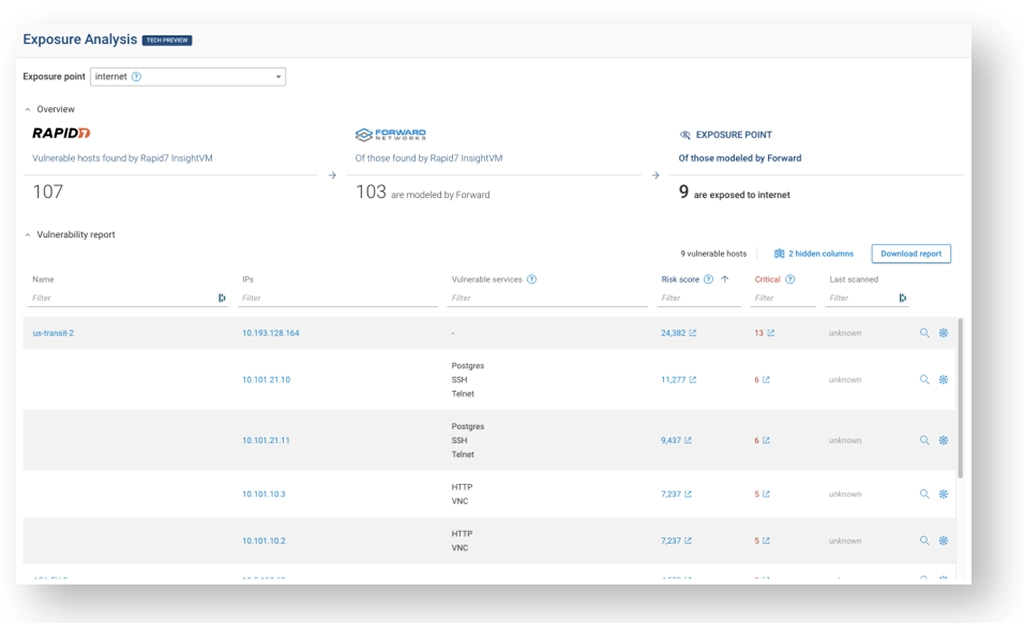Click the help icon beside Risk score header

click(x=708, y=279)
